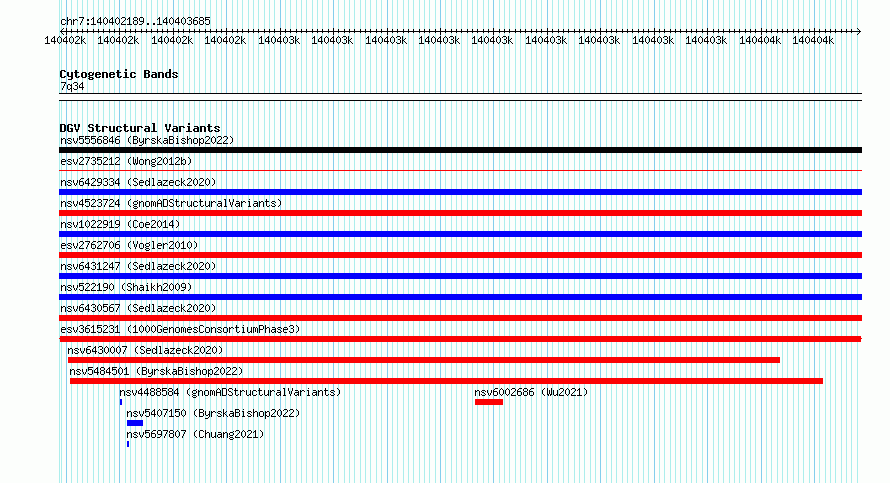This screenshot has width=890, height=483.
Task: Click the Cytogenetic Bands track title
Action: pyautogui.click(x=119, y=74)
